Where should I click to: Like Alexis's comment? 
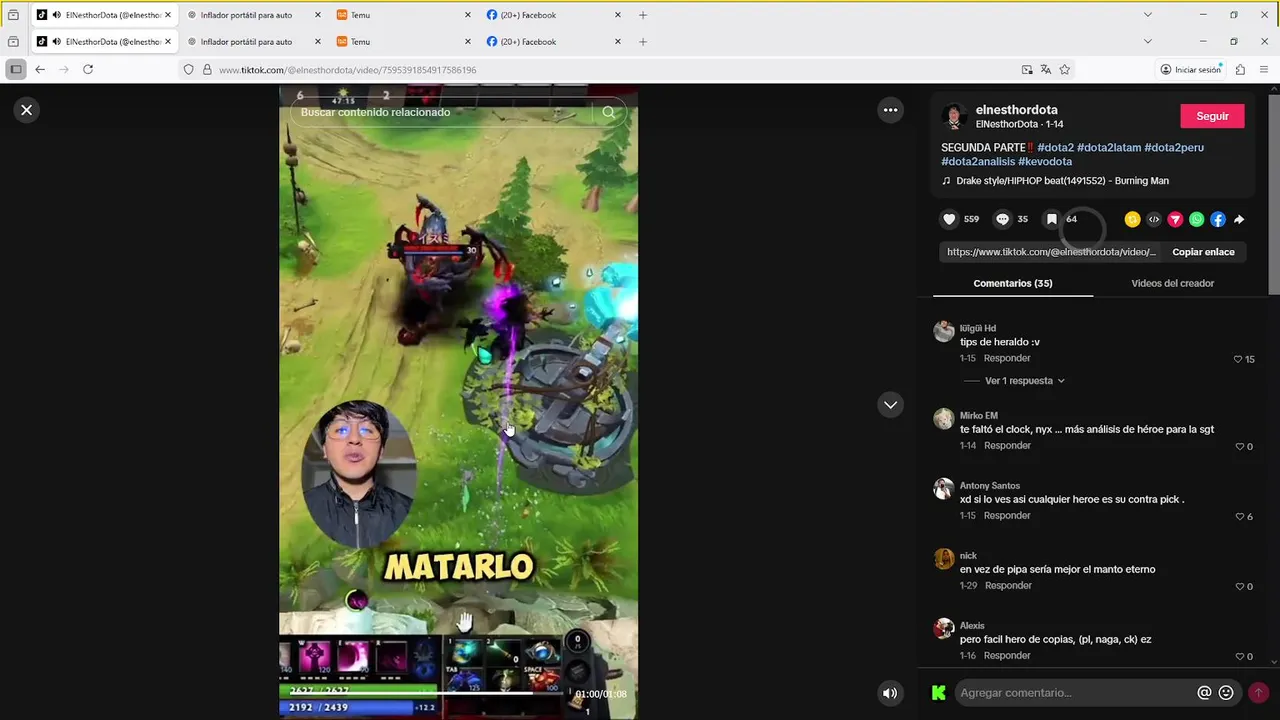tap(1239, 657)
